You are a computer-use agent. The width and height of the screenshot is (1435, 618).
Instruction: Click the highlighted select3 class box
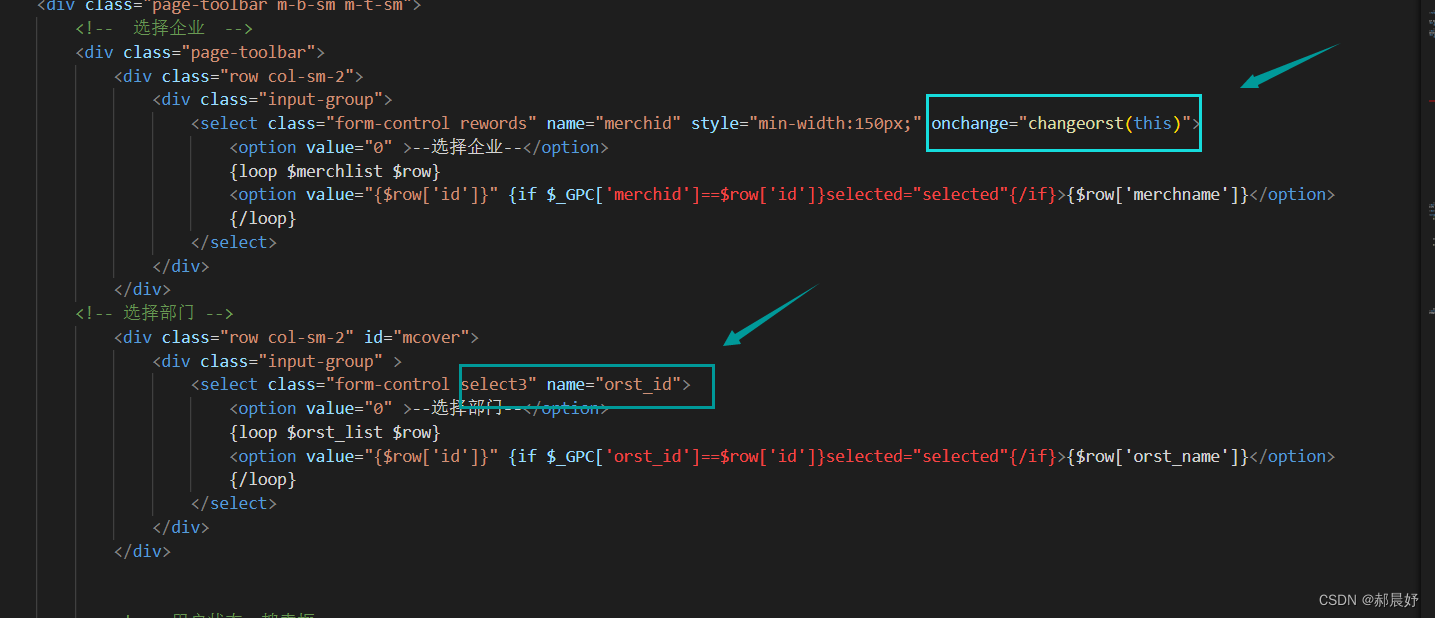(x=585, y=384)
